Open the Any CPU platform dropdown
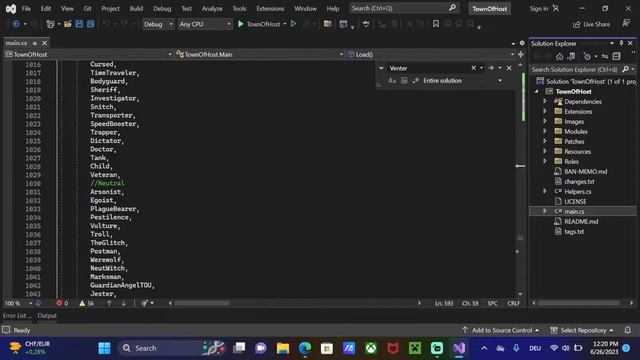The image size is (640, 360). point(204,24)
